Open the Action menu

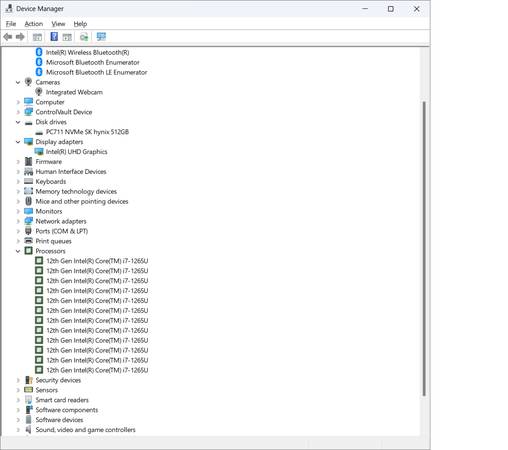coord(34,24)
